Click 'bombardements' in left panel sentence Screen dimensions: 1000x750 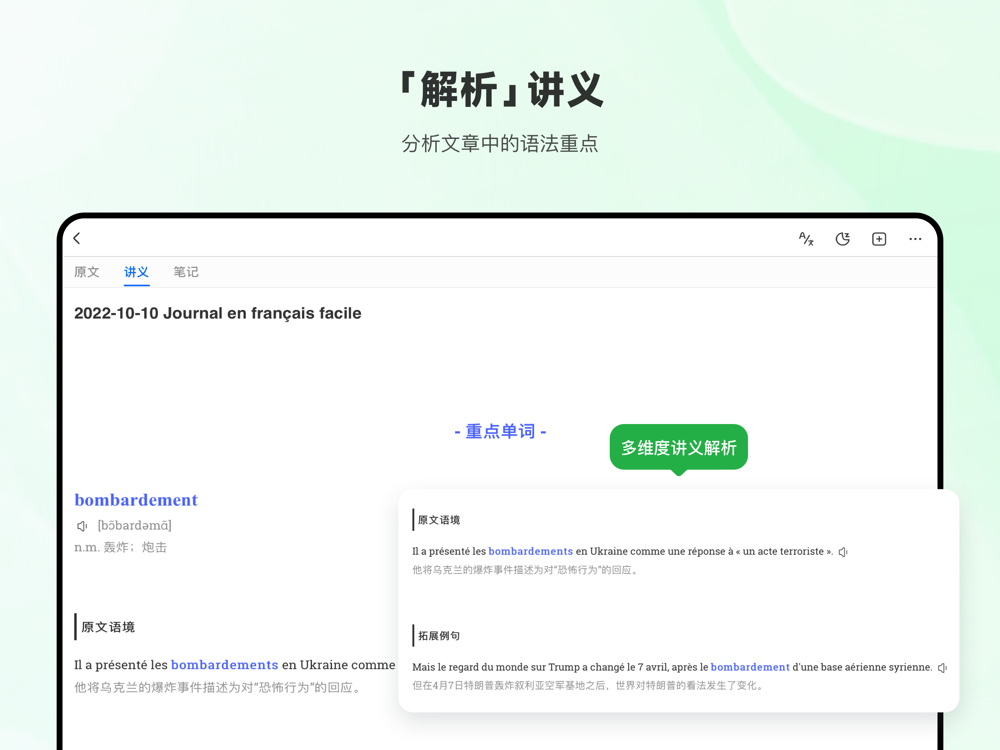click(224, 665)
